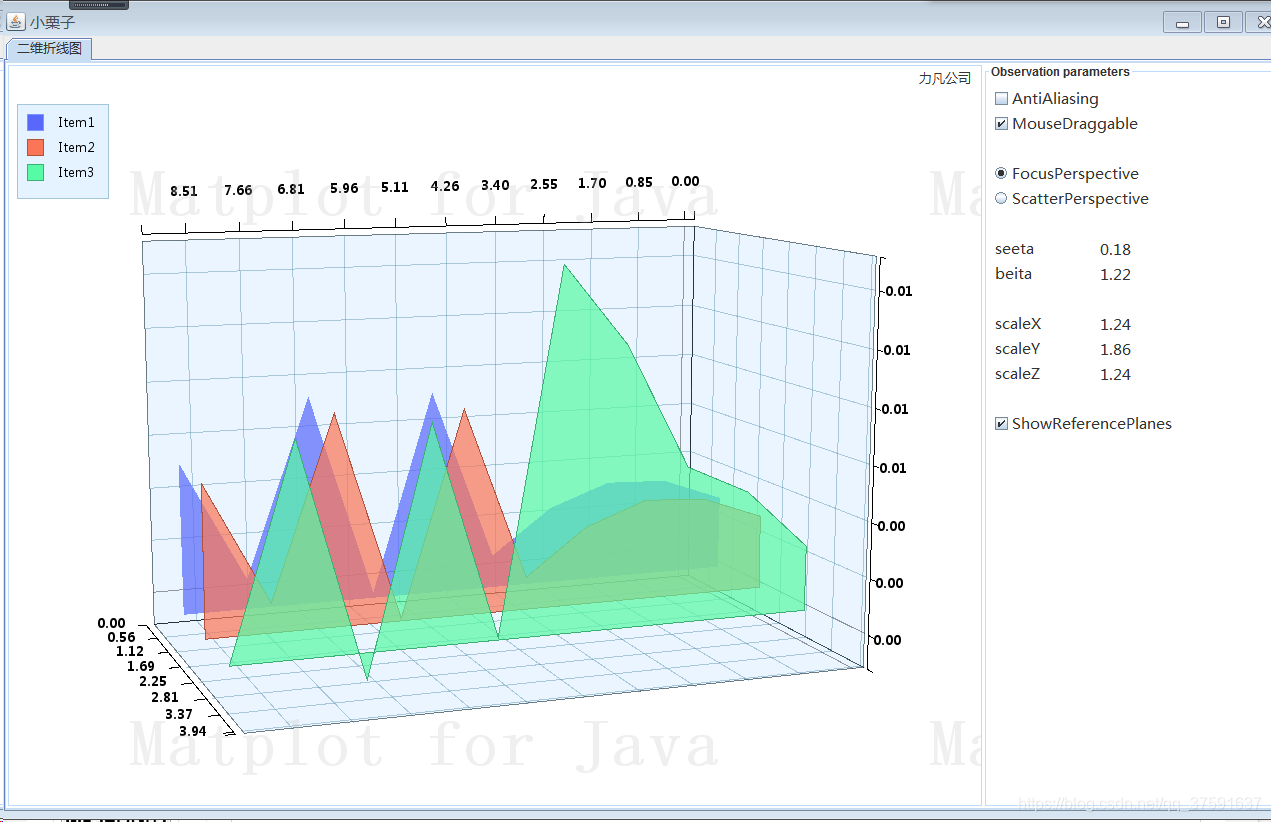Click the 小栗子 title bar text
Viewport: 1271px width, 822px height.
[54, 20]
